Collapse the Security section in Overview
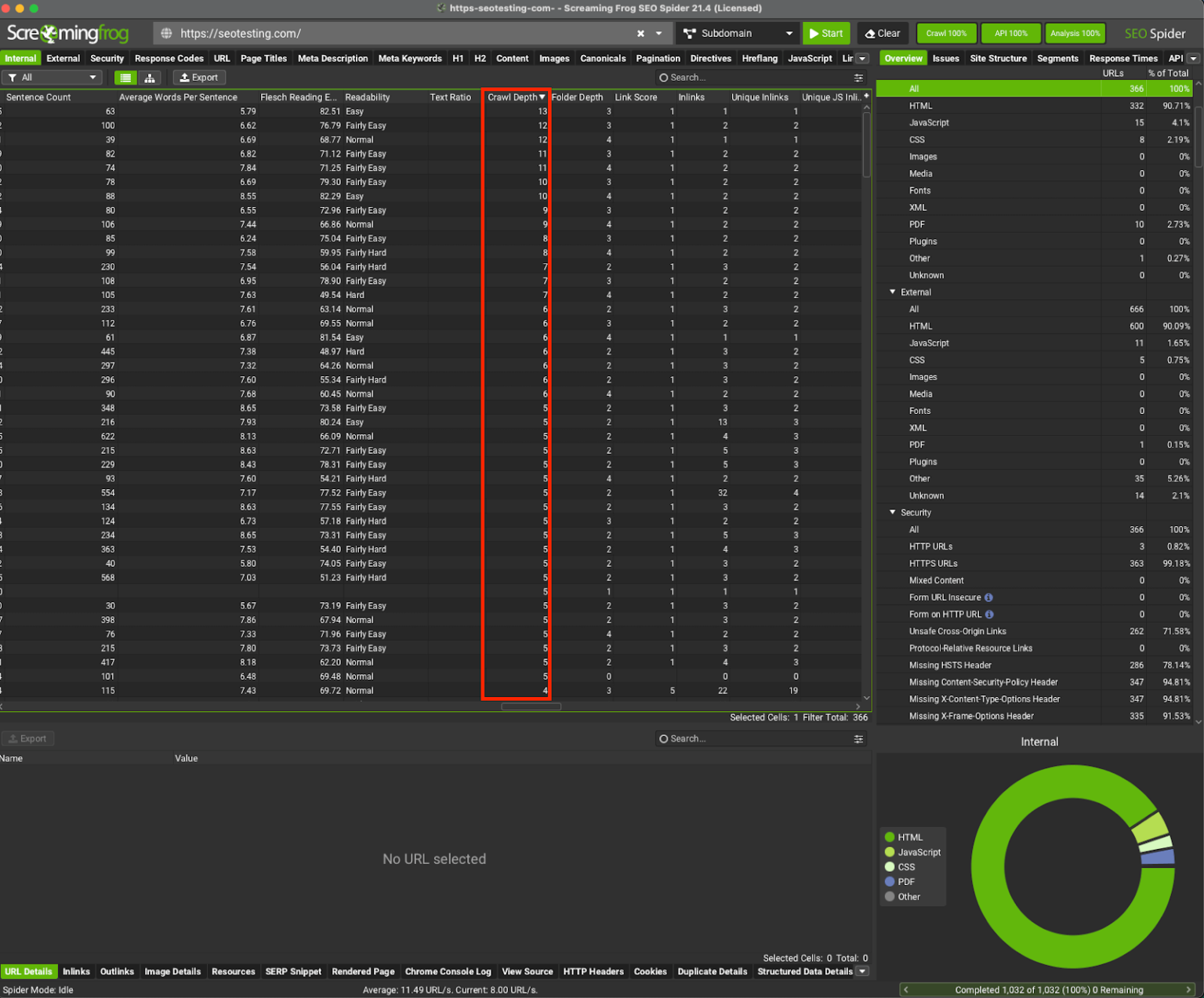This screenshot has width=1204, height=998. (x=892, y=512)
